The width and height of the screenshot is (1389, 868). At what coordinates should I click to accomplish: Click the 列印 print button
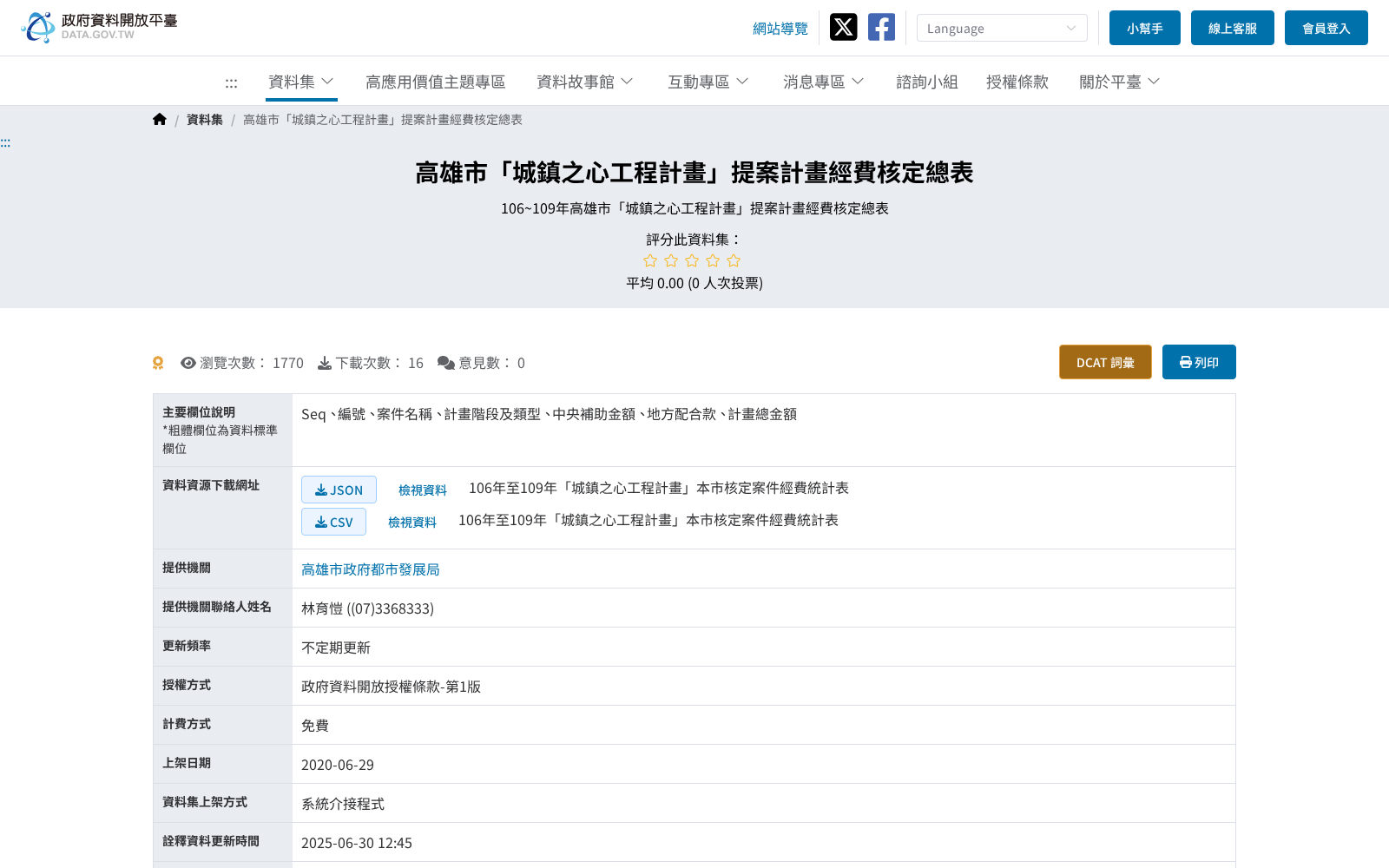click(1199, 362)
